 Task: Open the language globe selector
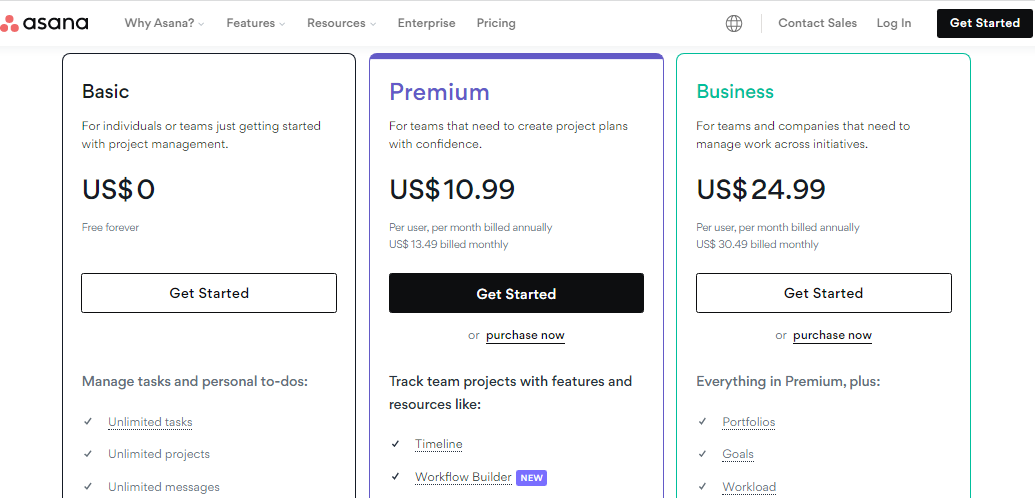(x=734, y=23)
